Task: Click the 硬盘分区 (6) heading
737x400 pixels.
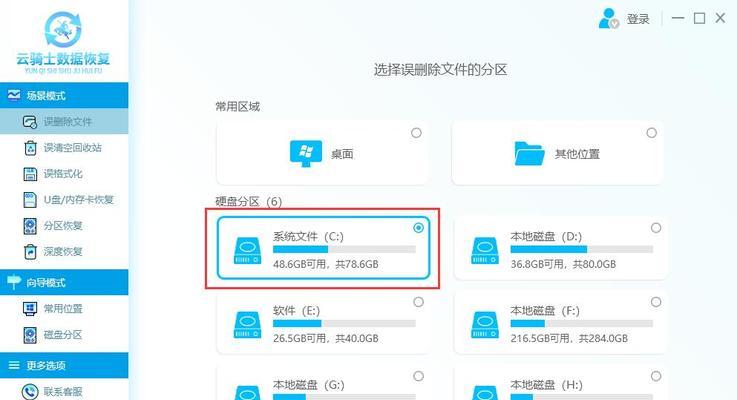Action: click(x=249, y=202)
